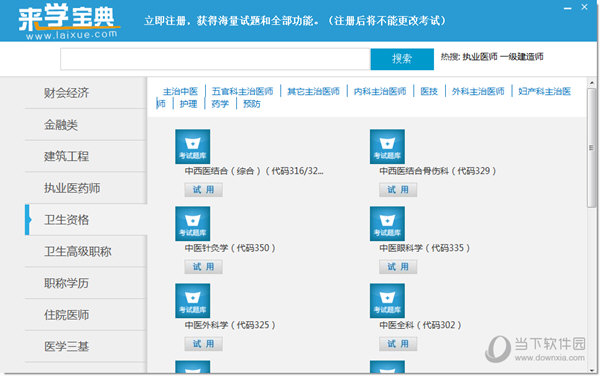This screenshot has width=600, height=376.
Task: Click title 中西医结合（综合）（代码316/32...
Action: click(x=254, y=171)
